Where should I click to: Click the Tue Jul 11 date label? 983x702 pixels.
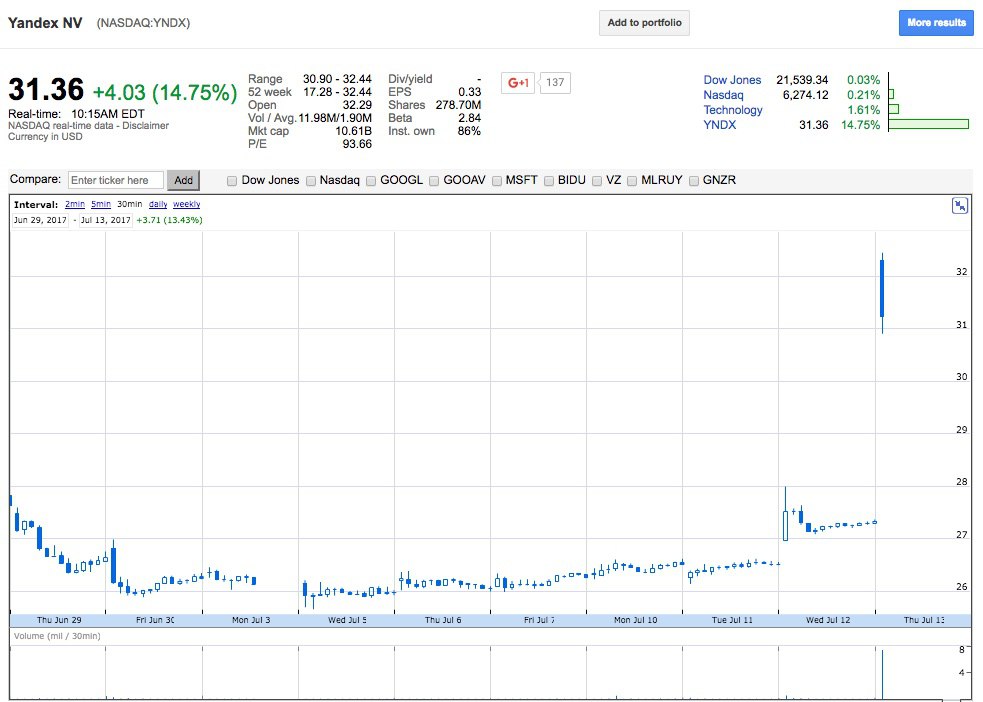coord(732,620)
